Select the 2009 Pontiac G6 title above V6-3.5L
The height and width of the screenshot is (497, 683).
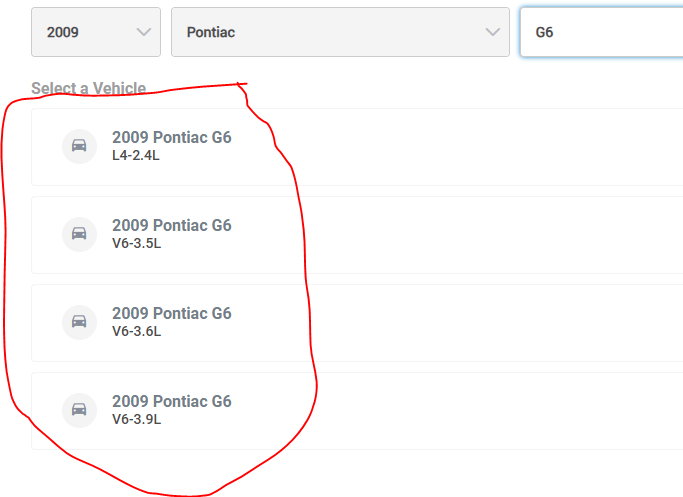(x=171, y=226)
